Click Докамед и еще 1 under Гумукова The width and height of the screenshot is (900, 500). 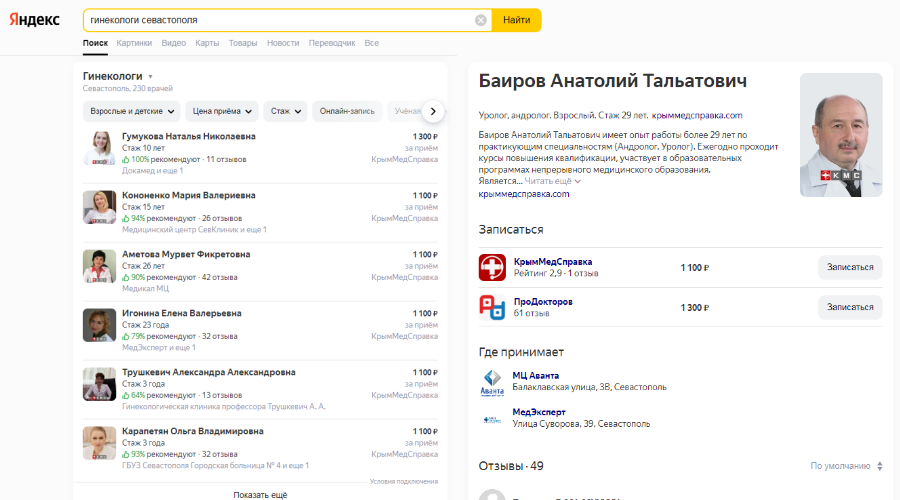(x=152, y=171)
